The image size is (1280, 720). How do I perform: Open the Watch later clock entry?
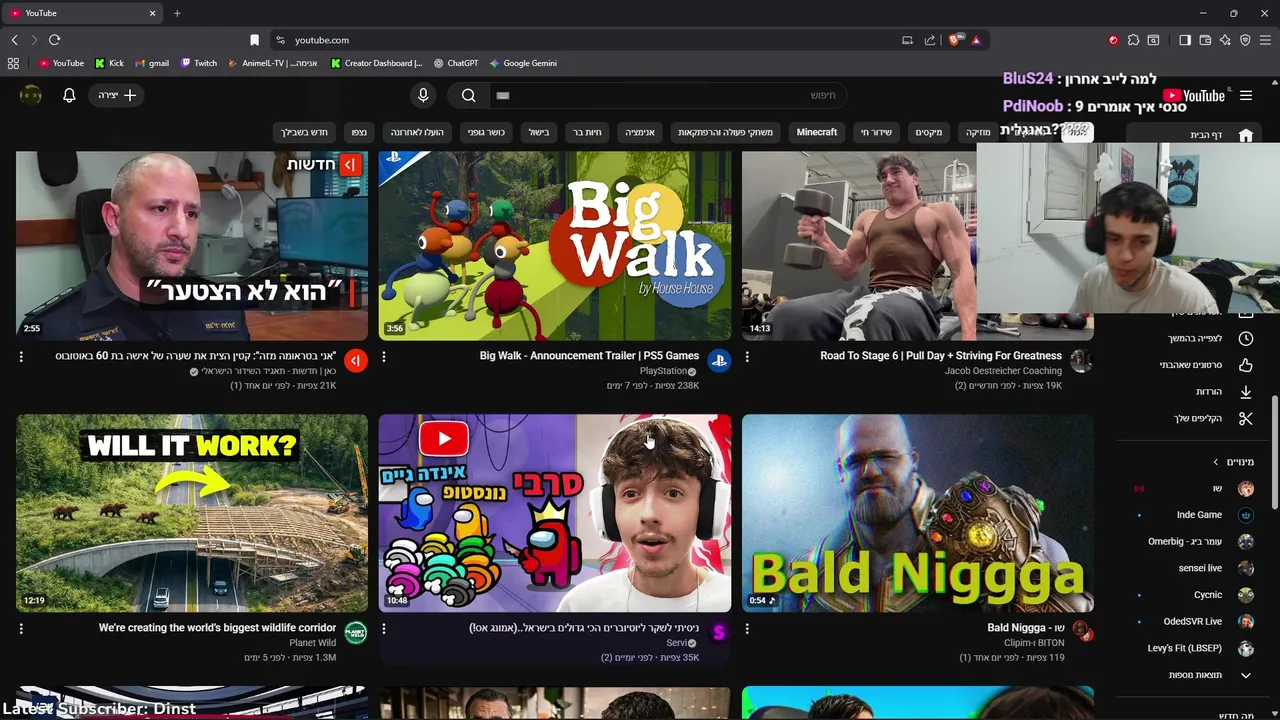coord(1246,338)
